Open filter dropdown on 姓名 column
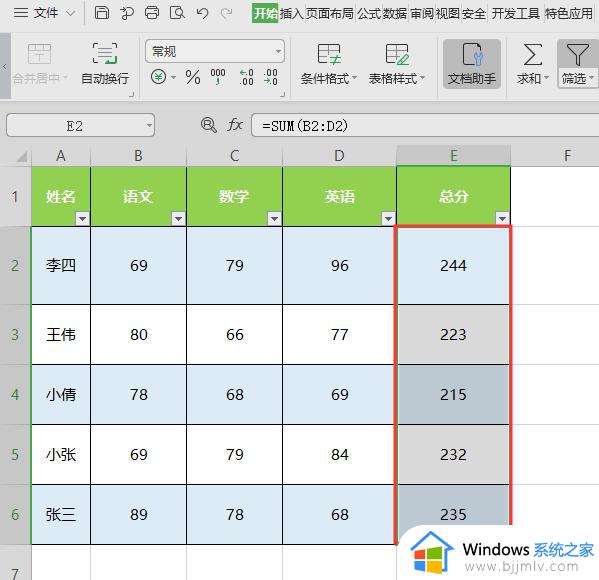Image resolution: width=599 pixels, height=580 pixels. pos(82,219)
